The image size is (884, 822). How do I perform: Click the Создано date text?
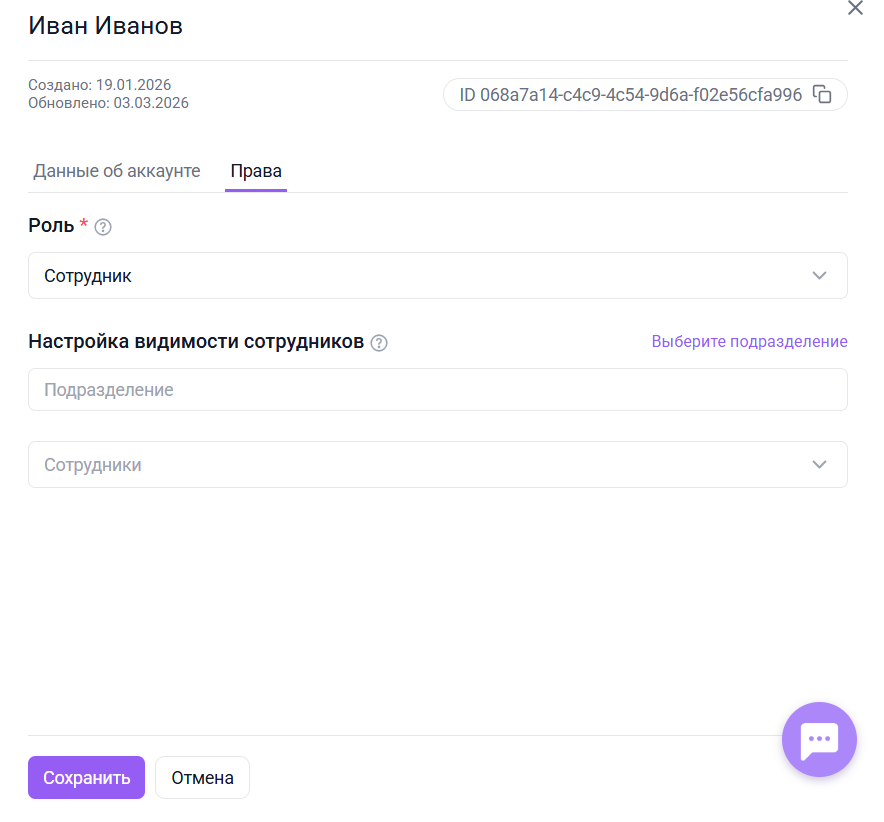[x=106, y=85]
